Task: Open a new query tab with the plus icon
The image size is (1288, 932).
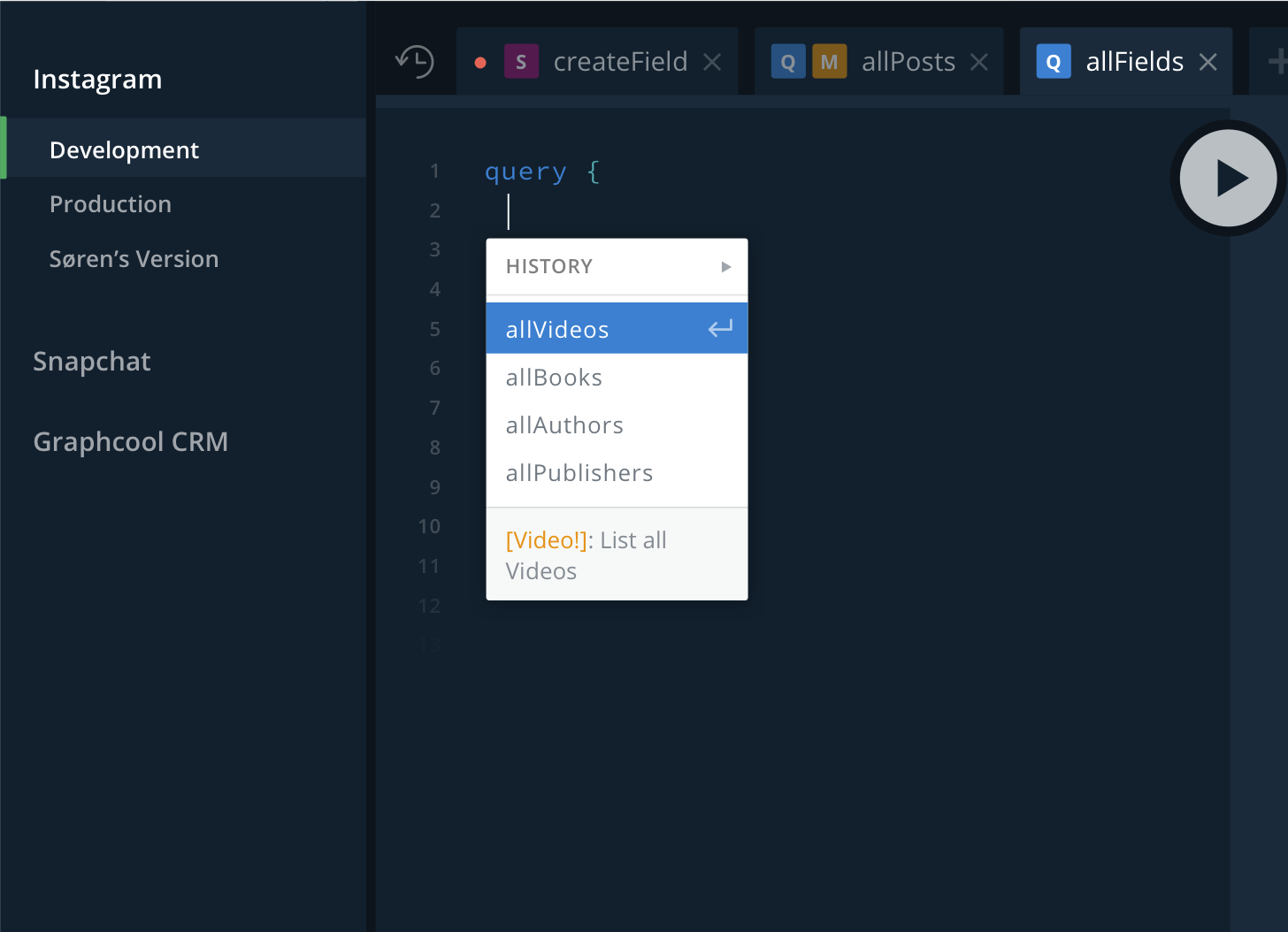Action: point(1280,61)
